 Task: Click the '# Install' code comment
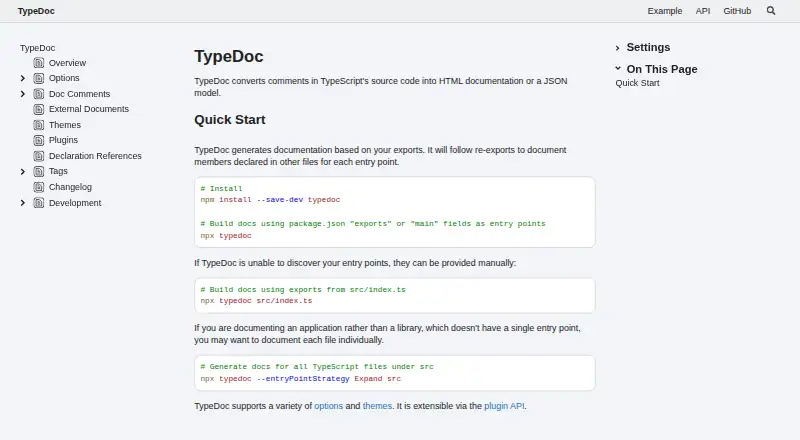[221, 188]
